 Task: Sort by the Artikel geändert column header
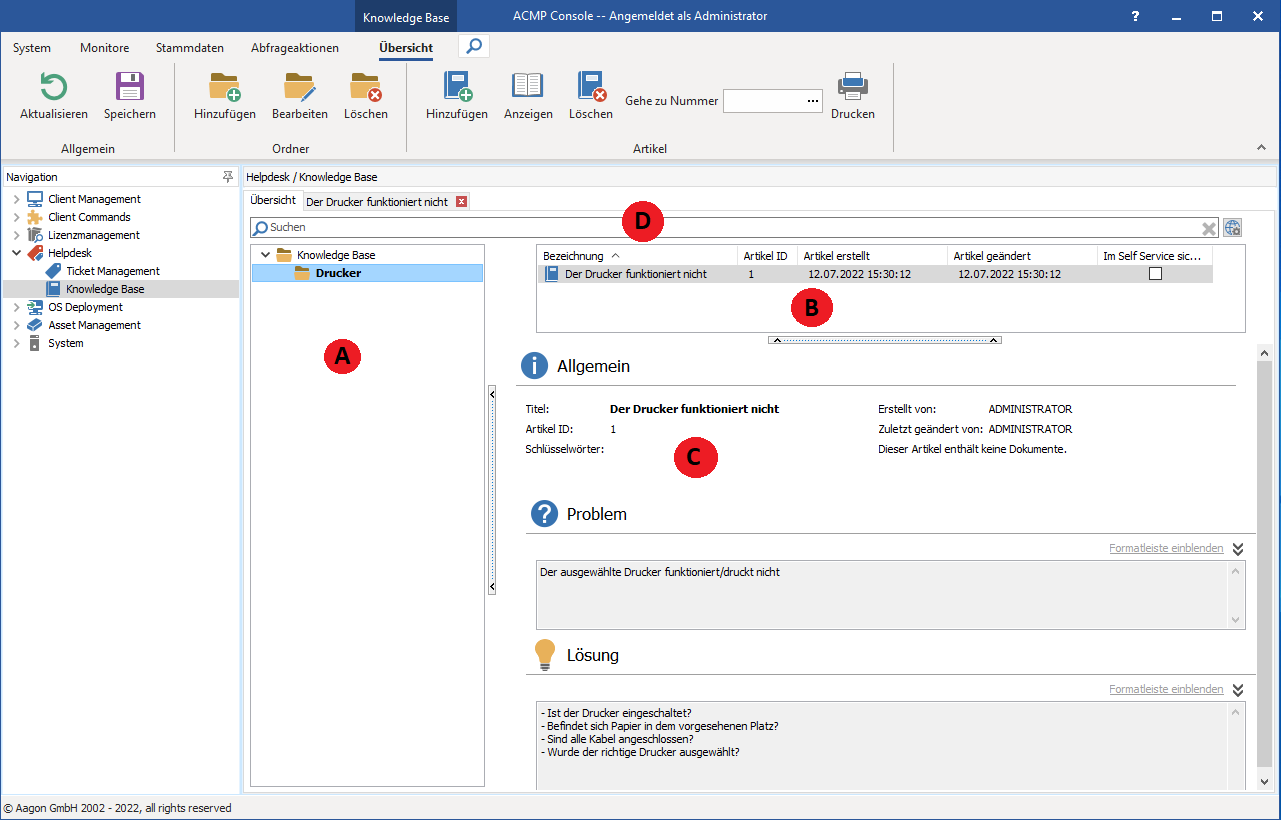tap(1022, 256)
